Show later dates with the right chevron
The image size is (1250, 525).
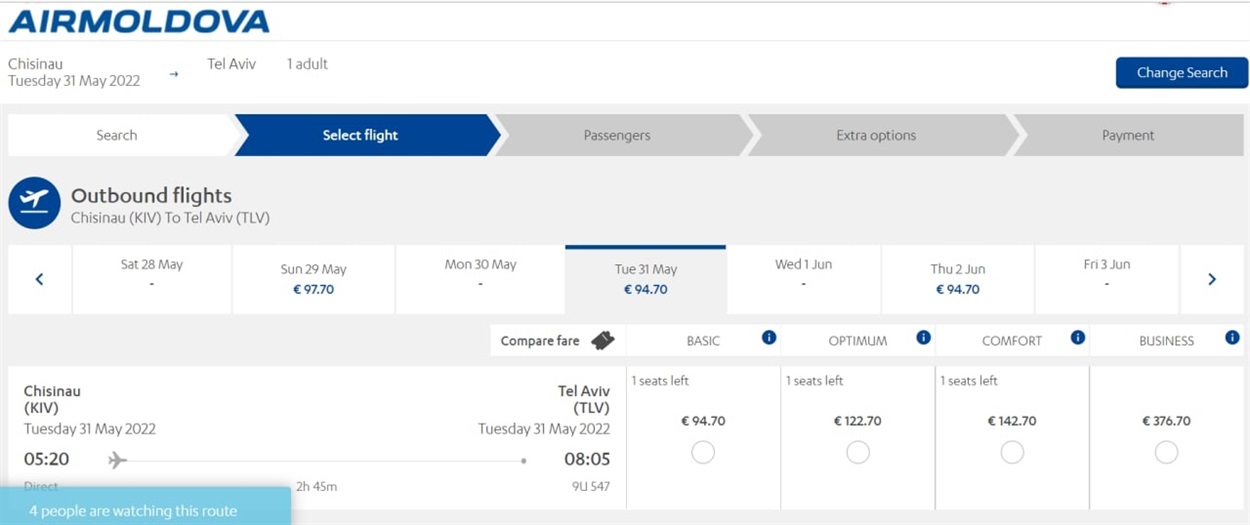[1212, 279]
